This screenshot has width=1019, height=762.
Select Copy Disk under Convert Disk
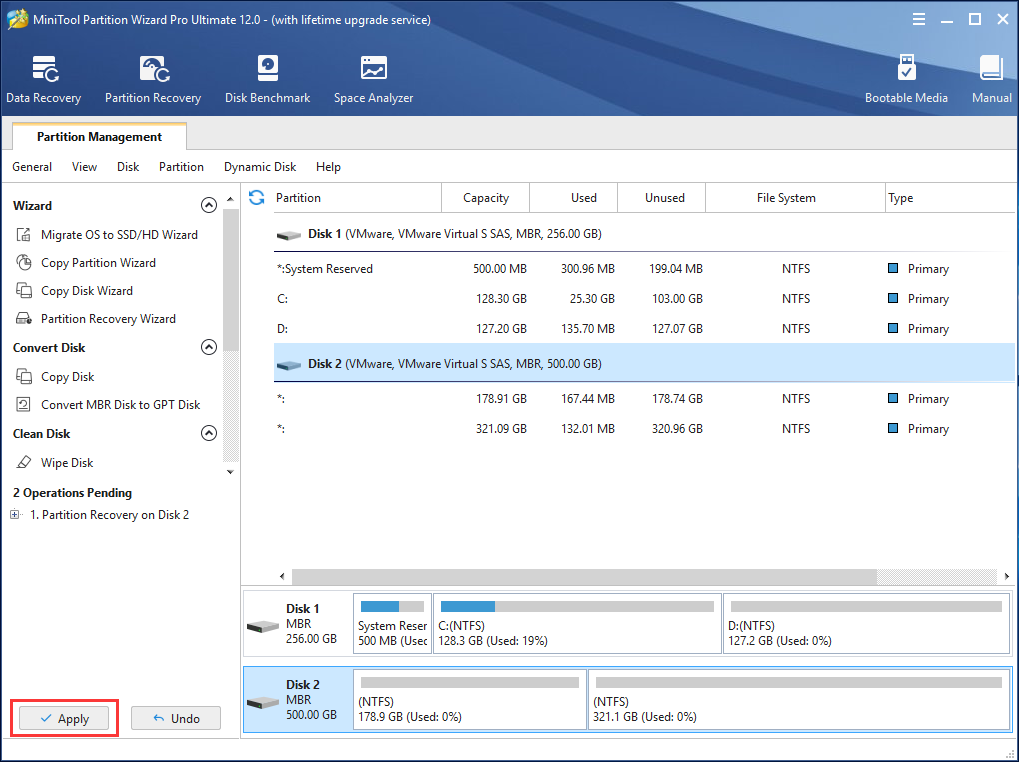(55, 376)
